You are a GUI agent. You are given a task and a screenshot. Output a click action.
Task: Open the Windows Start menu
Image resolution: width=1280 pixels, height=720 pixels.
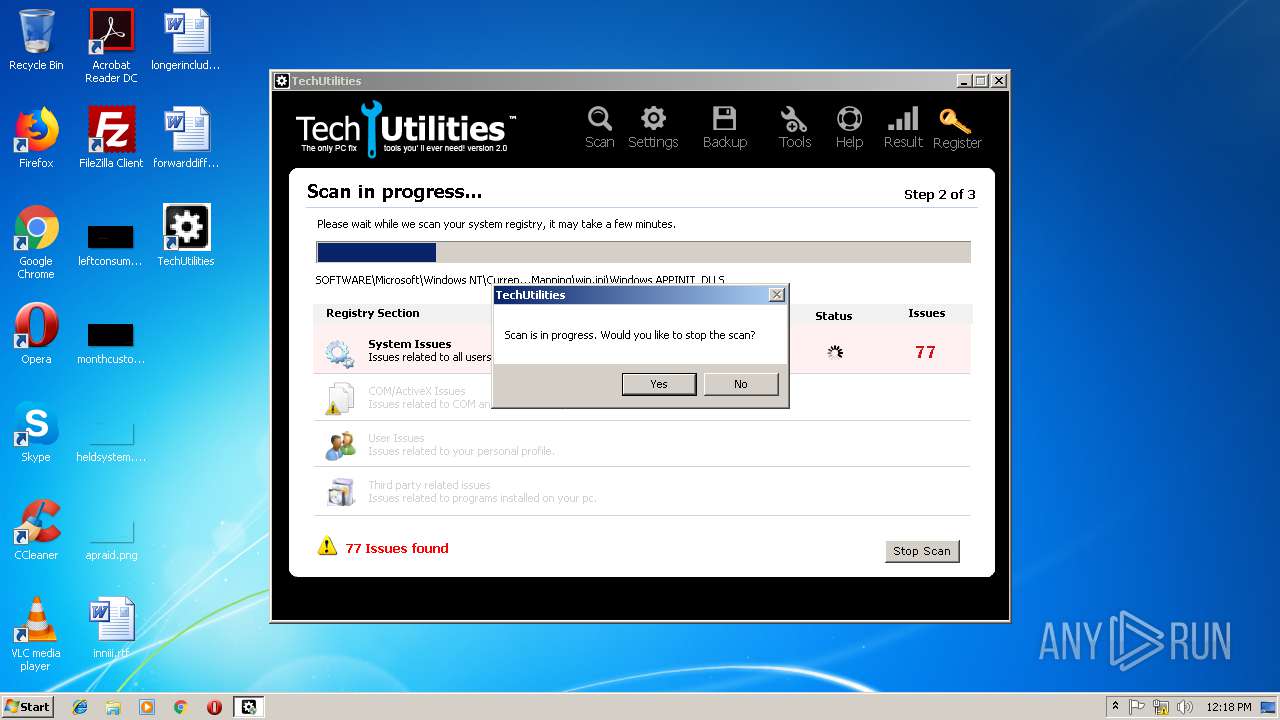click(x=27, y=706)
